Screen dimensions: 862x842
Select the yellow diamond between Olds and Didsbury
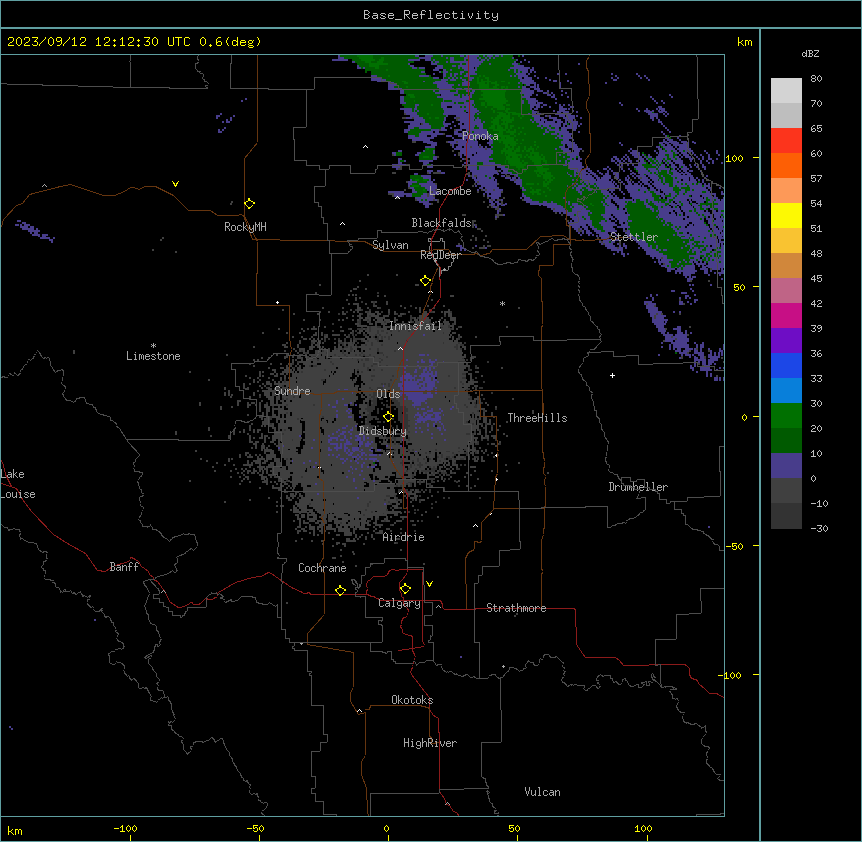[389, 417]
